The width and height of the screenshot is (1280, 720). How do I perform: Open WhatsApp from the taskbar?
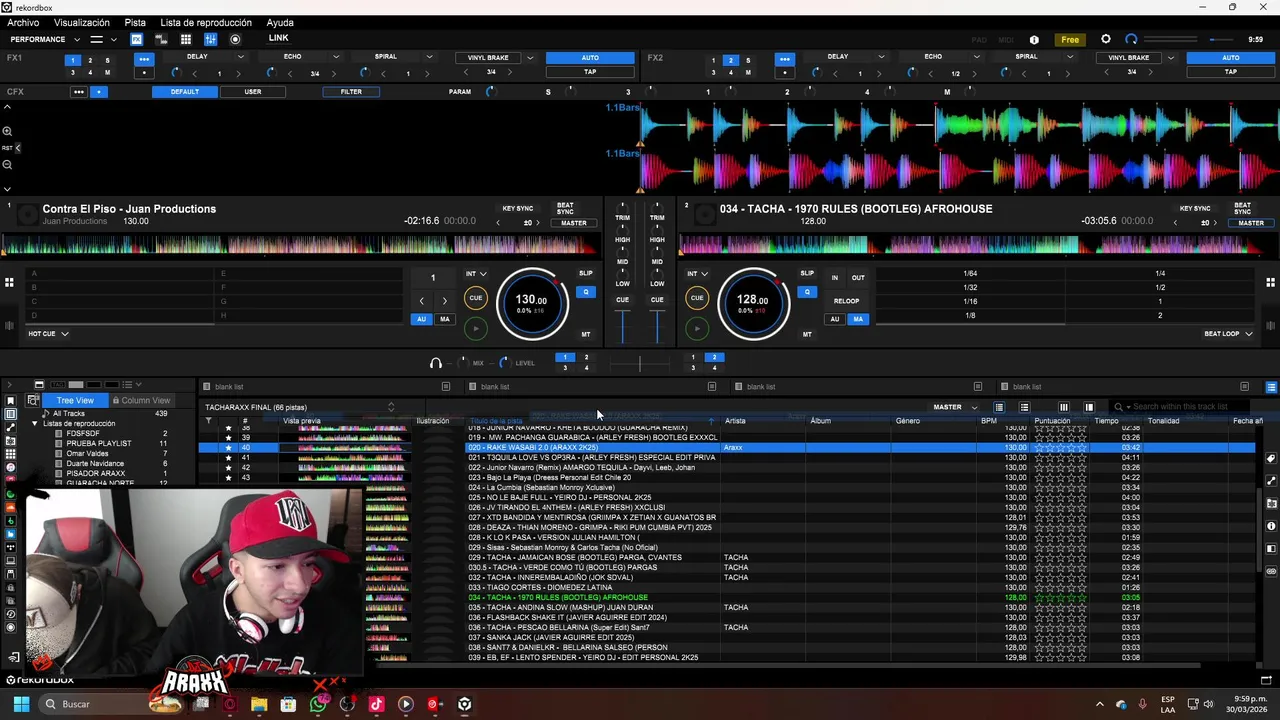pos(318,704)
